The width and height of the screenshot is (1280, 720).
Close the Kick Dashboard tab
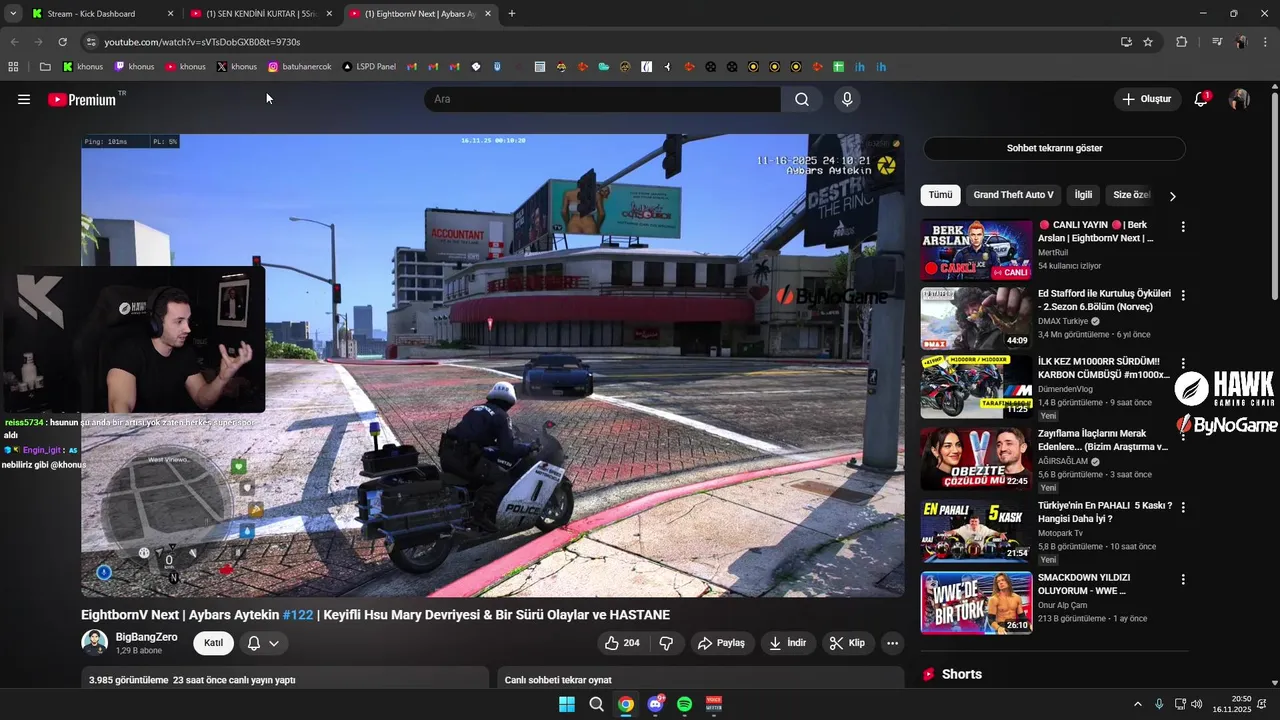(170, 14)
